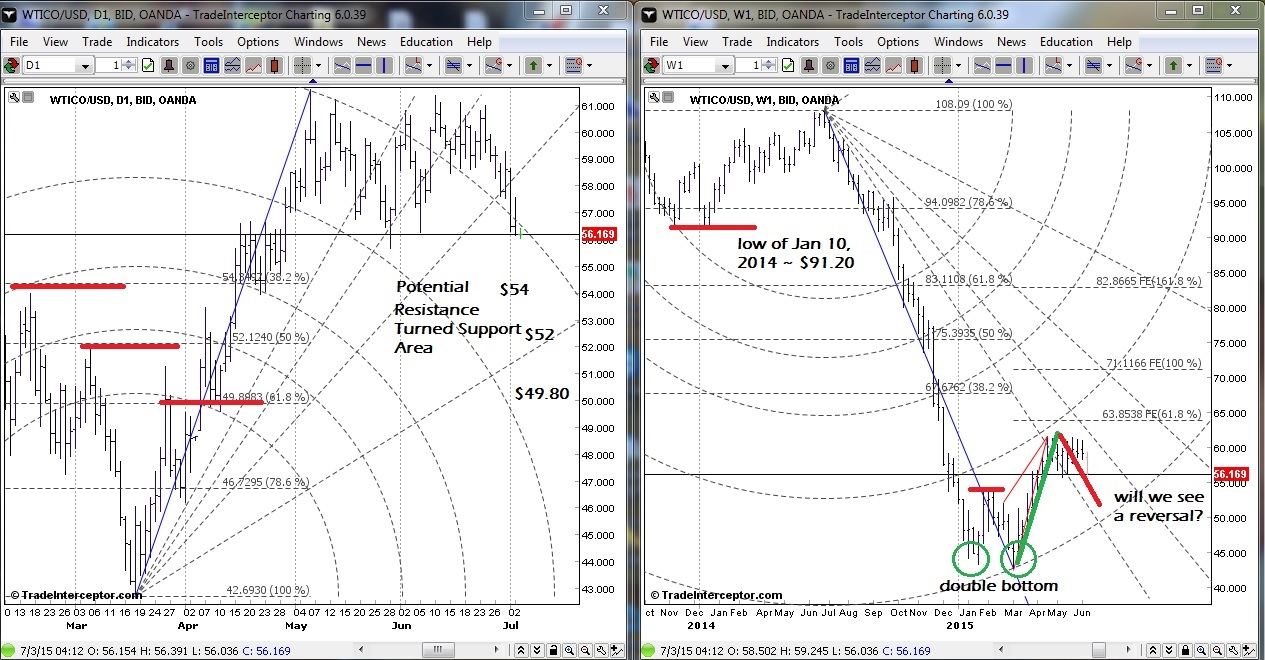Viewport: 1265px width, 660px height.
Task: Switch to line chart style in W1 window
Action: click(893, 65)
